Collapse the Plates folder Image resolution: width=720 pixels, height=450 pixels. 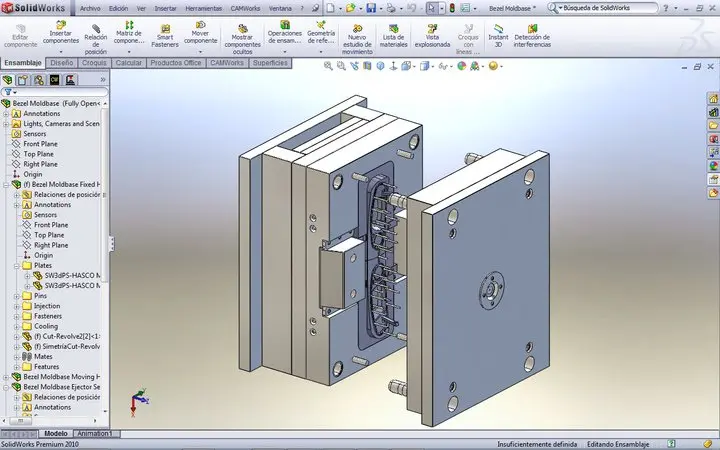[16, 265]
